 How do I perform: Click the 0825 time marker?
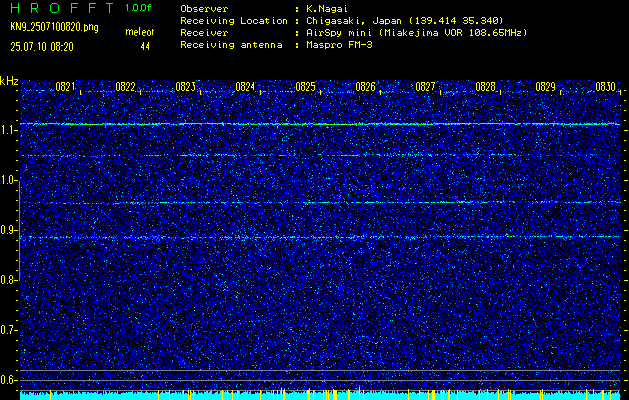[305, 87]
